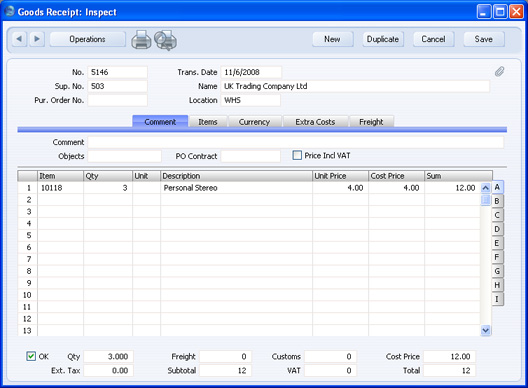Maximize the Goods Receipt window
The height and width of the screenshot is (388, 528).
500,12
